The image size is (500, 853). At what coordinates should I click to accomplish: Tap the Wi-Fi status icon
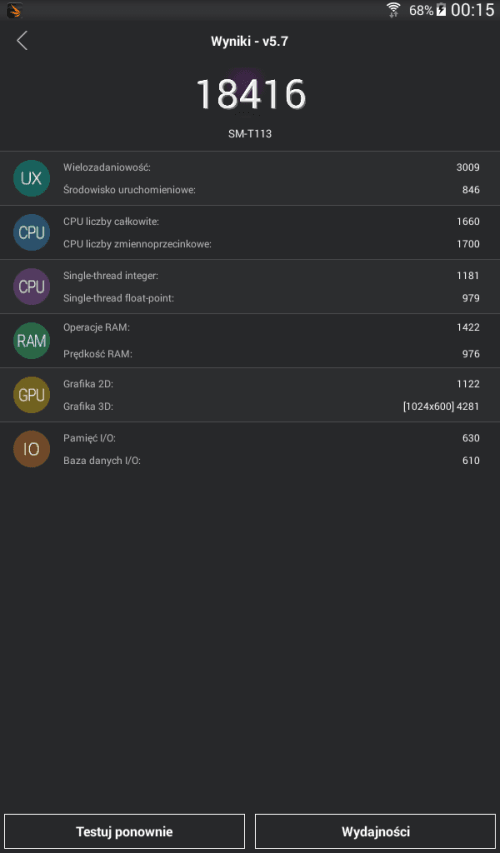click(393, 10)
